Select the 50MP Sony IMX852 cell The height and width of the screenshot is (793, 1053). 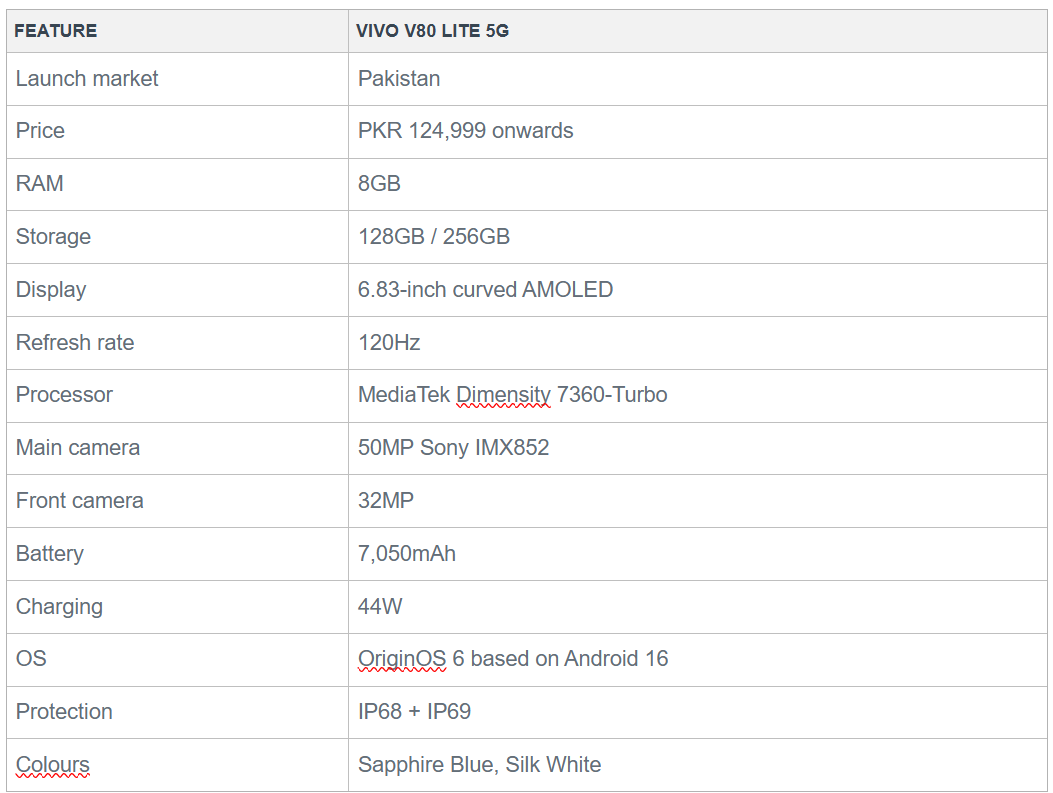coord(698,448)
